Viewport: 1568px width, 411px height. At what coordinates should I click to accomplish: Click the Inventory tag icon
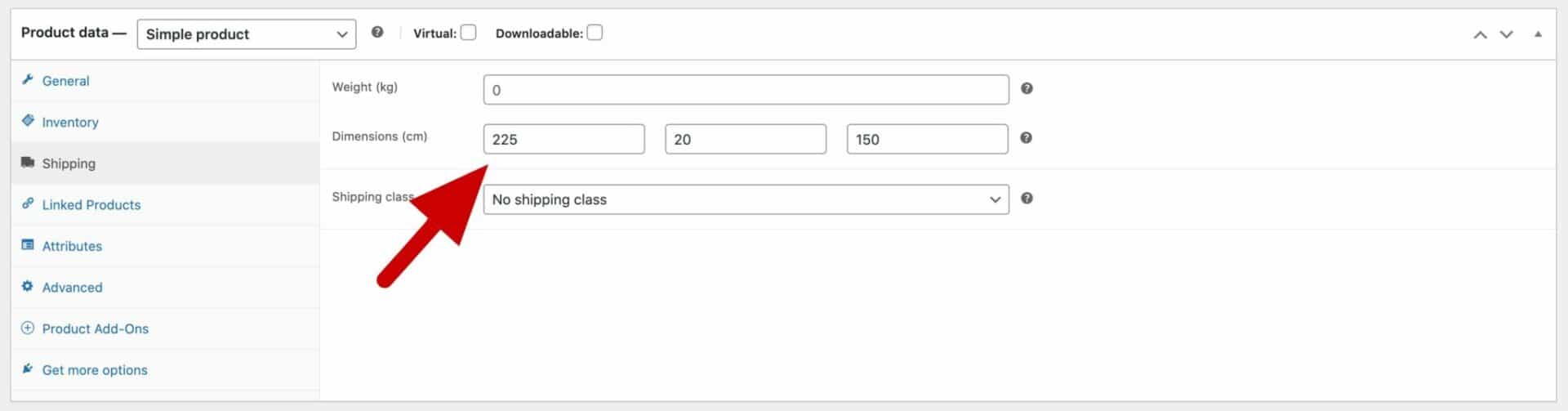(28, 121)
